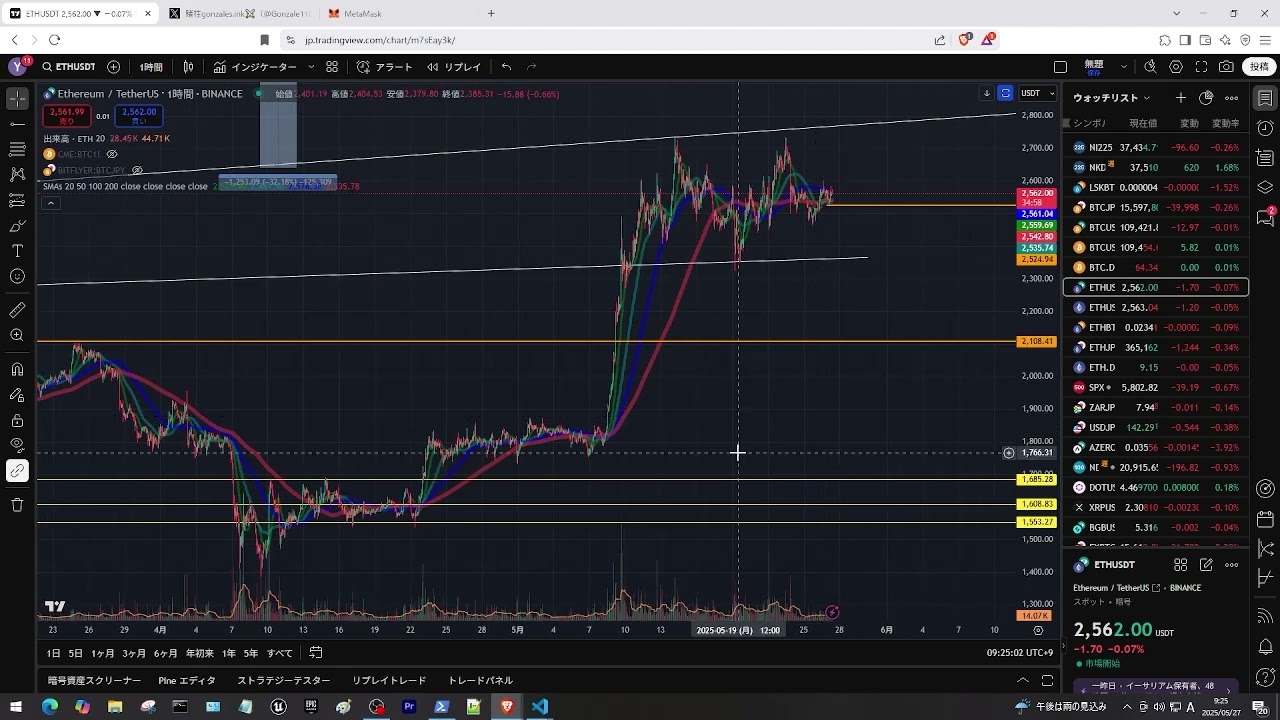The width and height of the screenshot is (1280, 720).
Task: Expand the bottom panel chevron up
Action: (1022, 680)
